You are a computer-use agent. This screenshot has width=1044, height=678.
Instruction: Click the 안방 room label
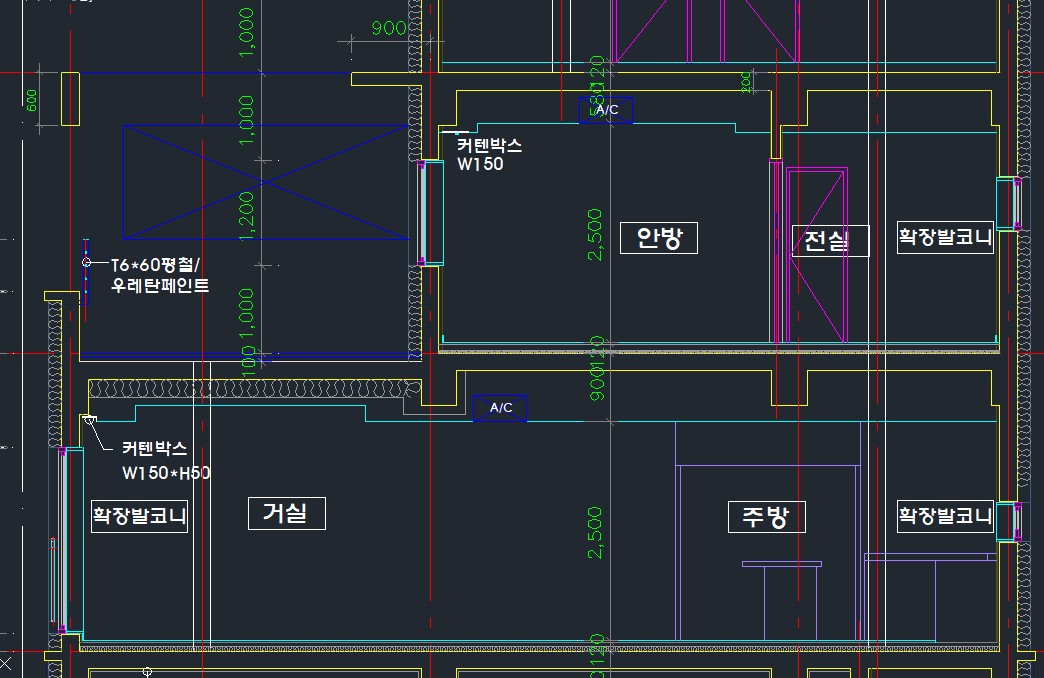tap(658, 238)
